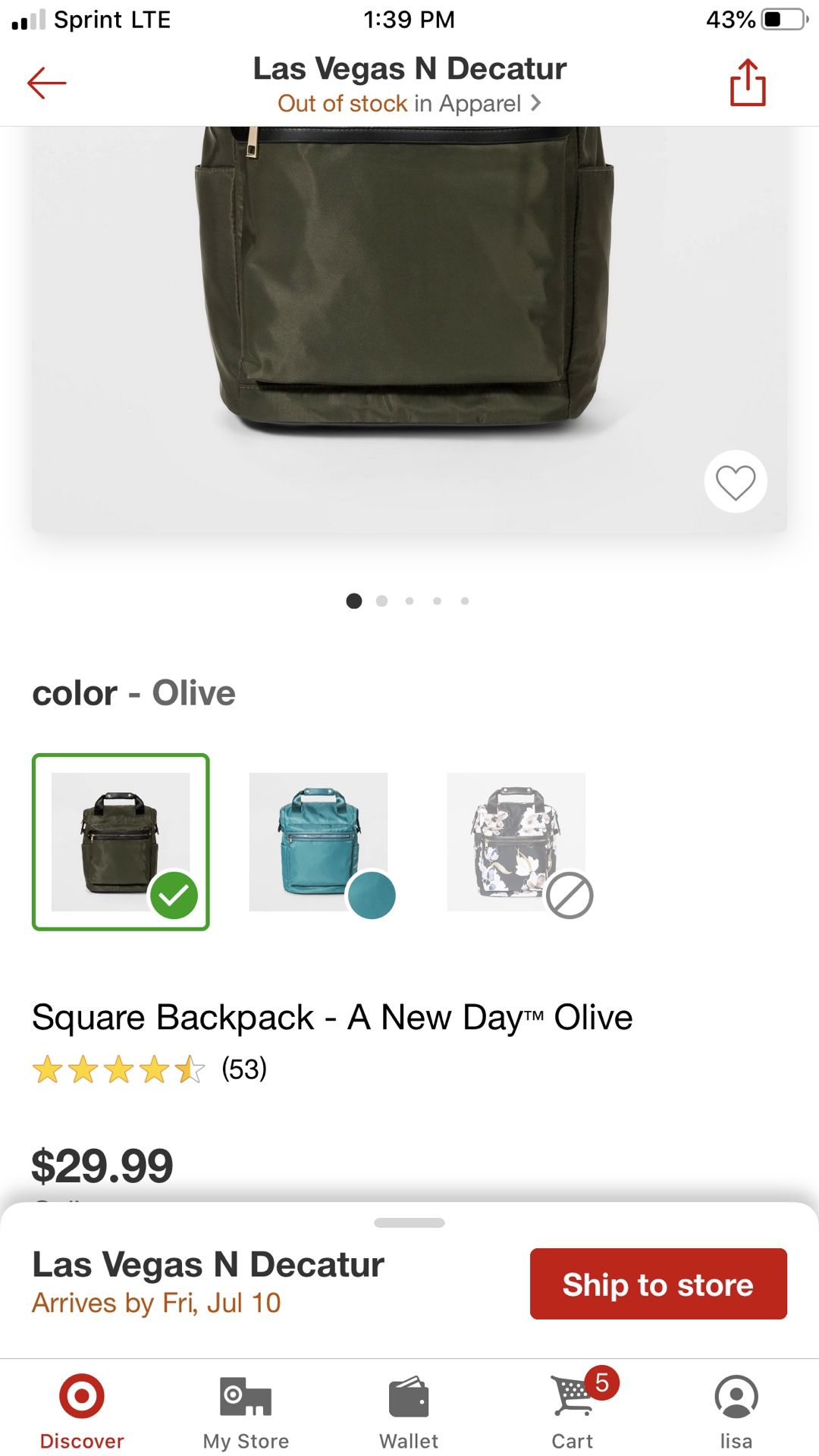Open the share sheet icon

click(748, 83)
